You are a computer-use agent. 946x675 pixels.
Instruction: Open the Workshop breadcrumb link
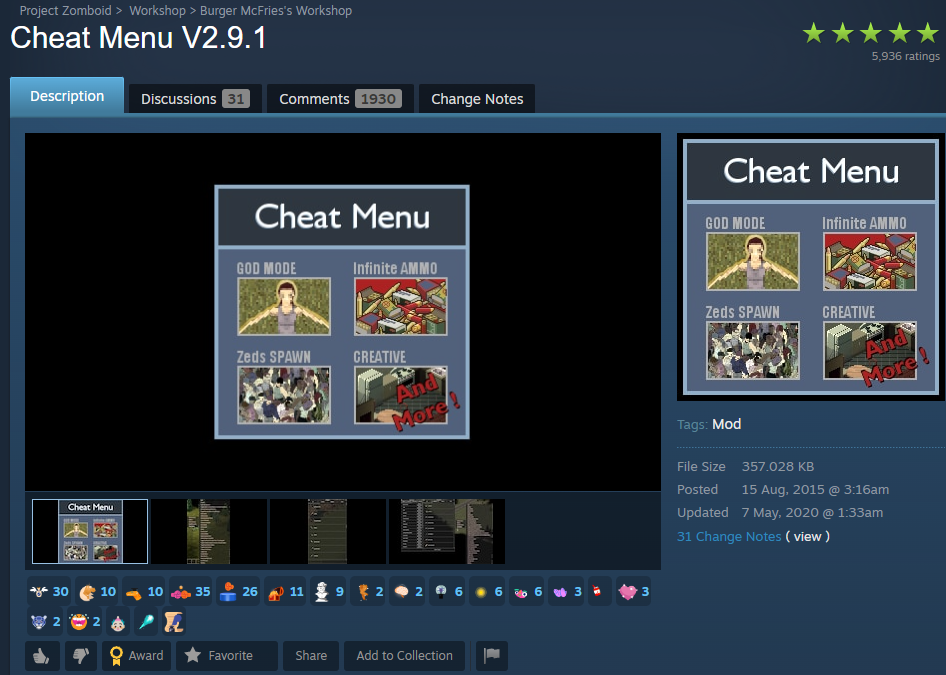pos(157,11)
